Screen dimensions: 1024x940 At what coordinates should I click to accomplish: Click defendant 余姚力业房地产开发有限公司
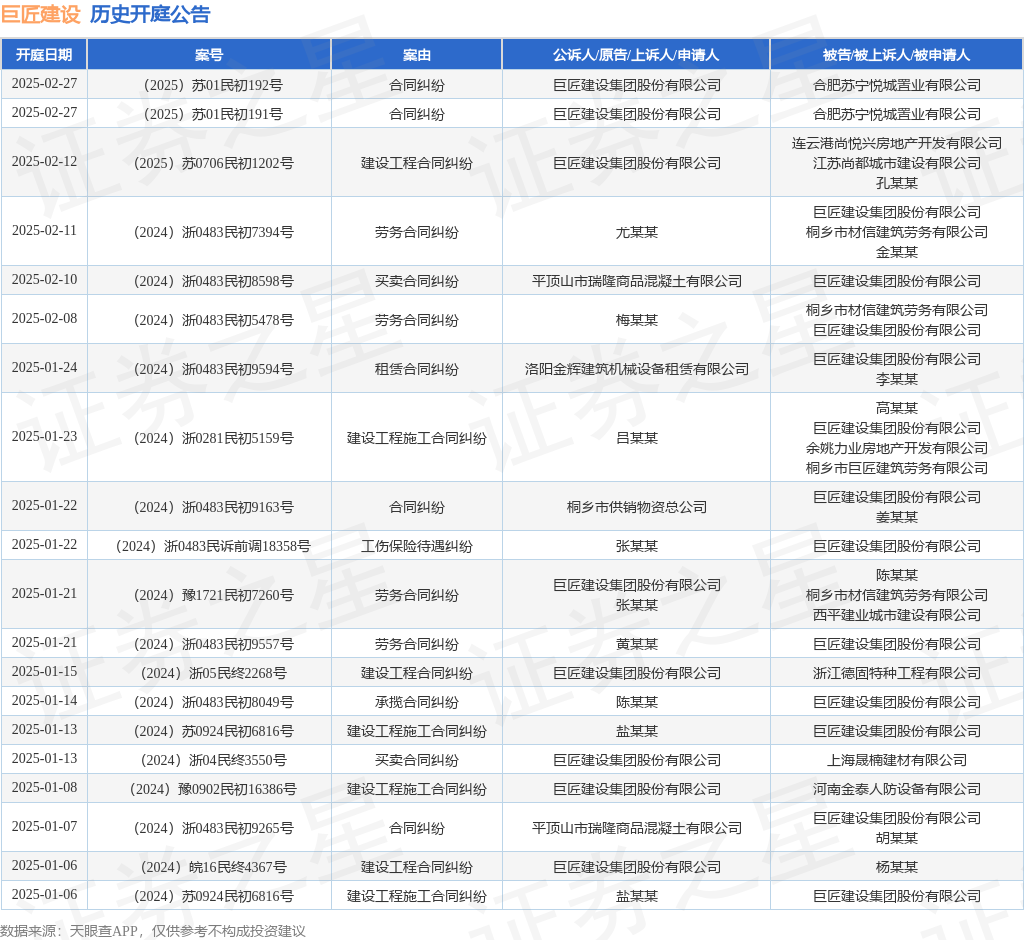click(x=897, y=448)
